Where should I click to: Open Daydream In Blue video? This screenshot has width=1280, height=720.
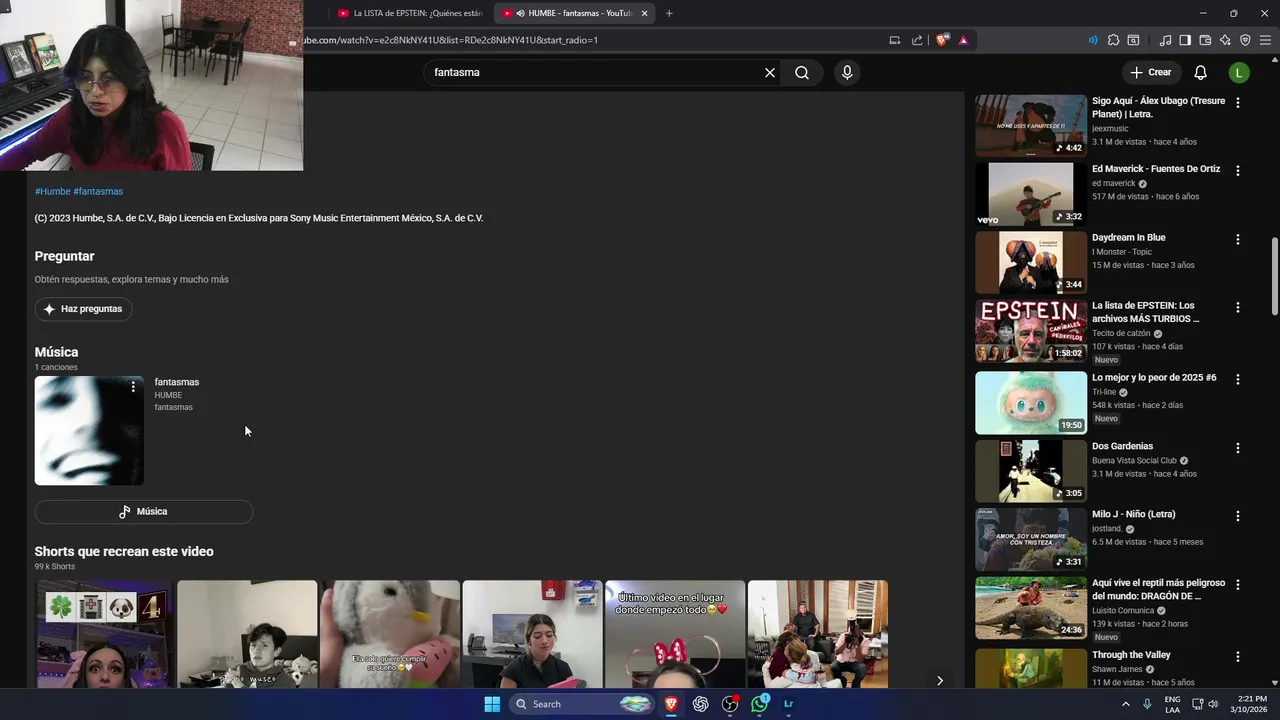point(1031,262)
